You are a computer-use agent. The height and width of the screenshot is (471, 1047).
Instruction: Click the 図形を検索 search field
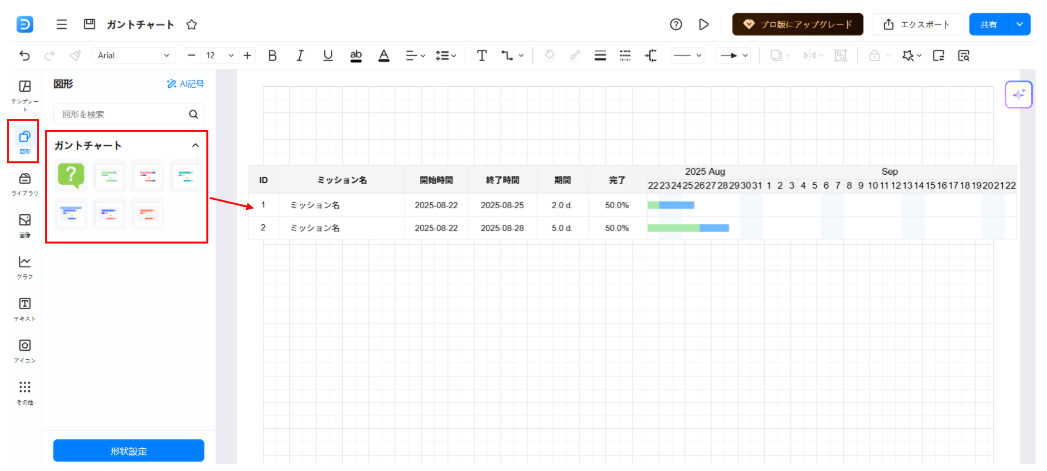[129, 114]
